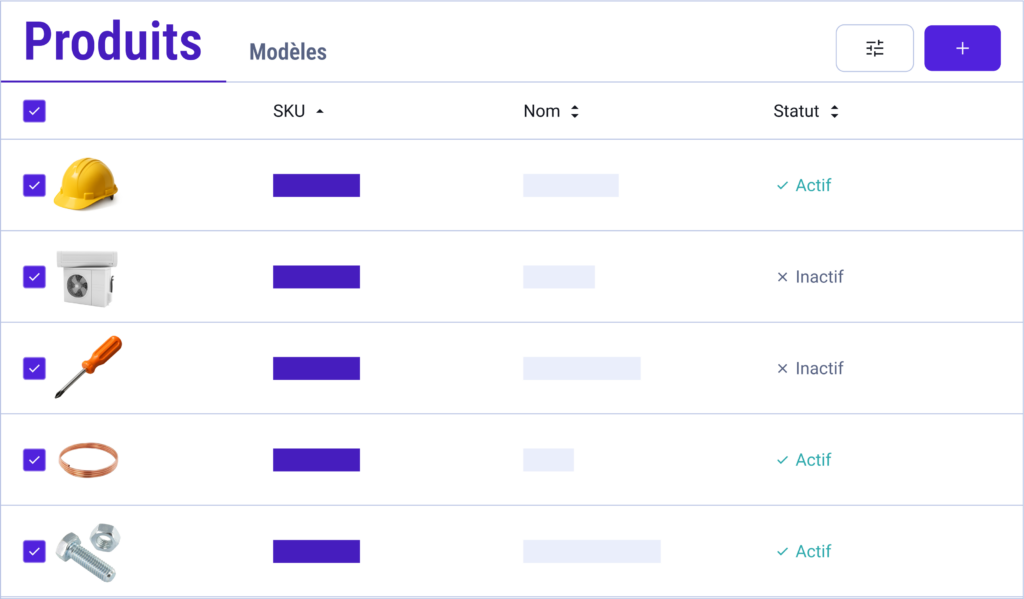This screenshot has width=1024, height=599.
Task: Sort the Nom column
Action: (x=575, y=112)
